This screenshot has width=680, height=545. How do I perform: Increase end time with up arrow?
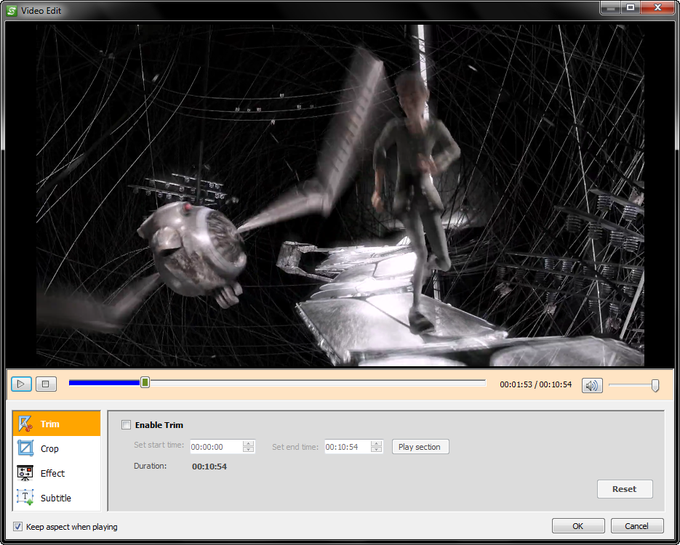tap(377, 444)
